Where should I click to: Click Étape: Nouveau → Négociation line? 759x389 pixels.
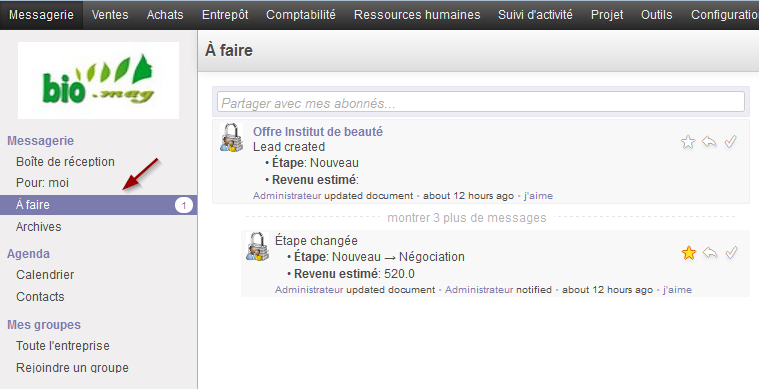(379, 257)
